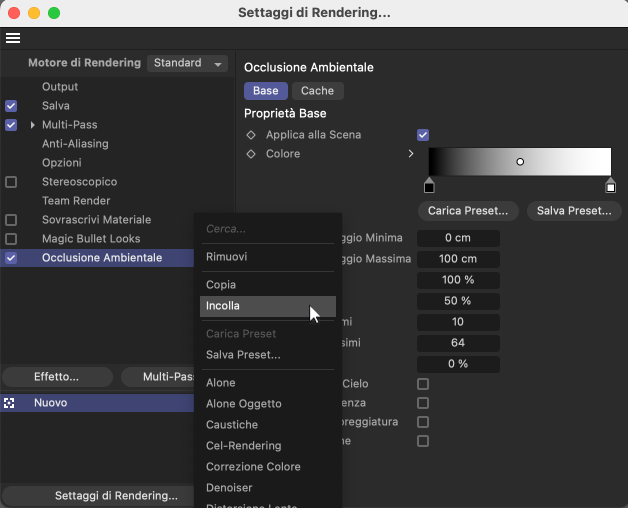The image size is (628, 508).
Task: Select Team Render in the settings list
Action: [76, 201]
